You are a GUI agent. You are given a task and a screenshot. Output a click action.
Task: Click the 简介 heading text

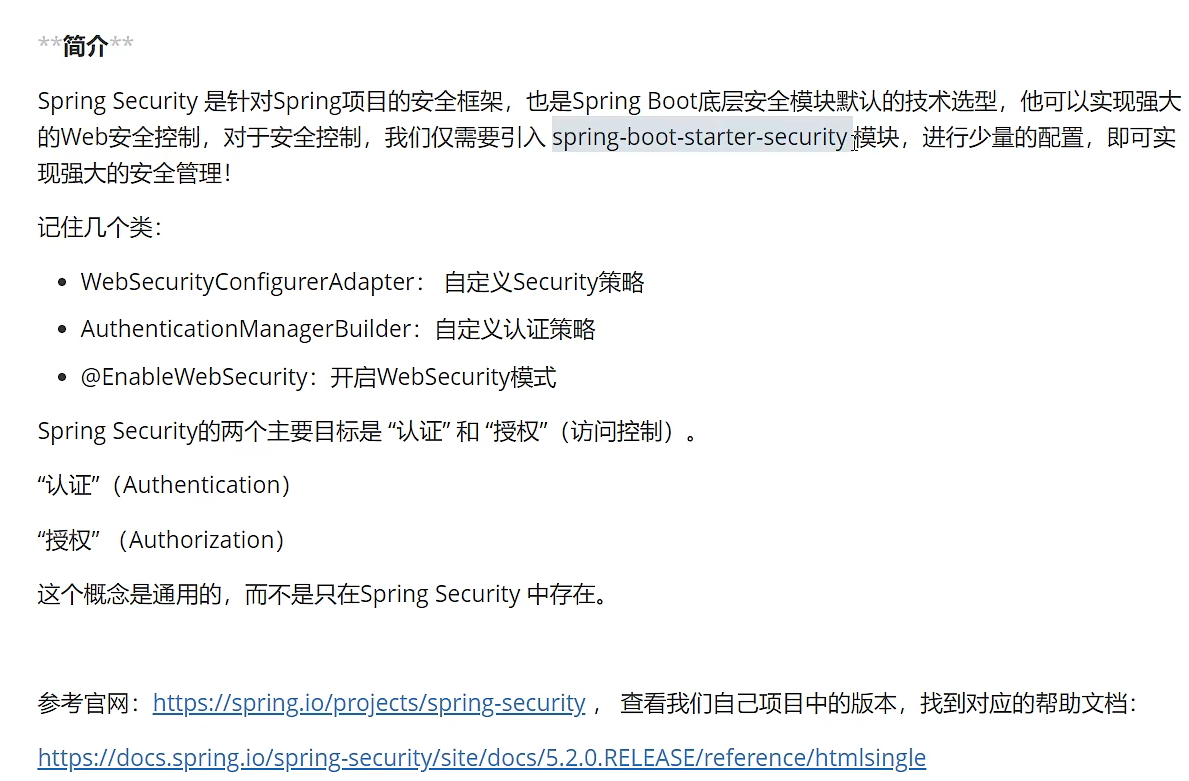coord(85,46)
